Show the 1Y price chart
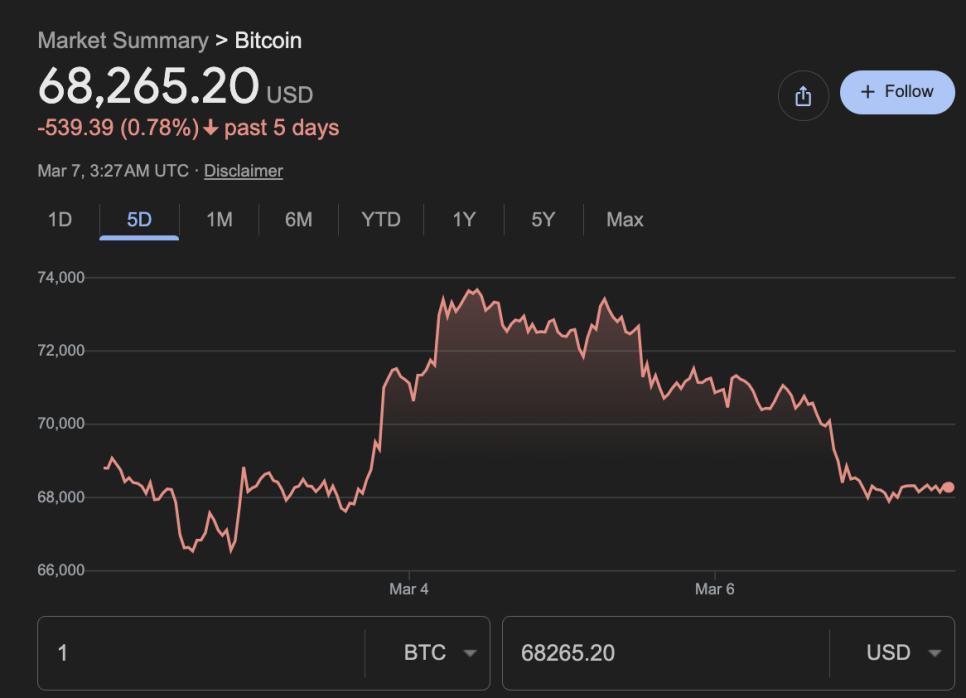 (464, 220)
